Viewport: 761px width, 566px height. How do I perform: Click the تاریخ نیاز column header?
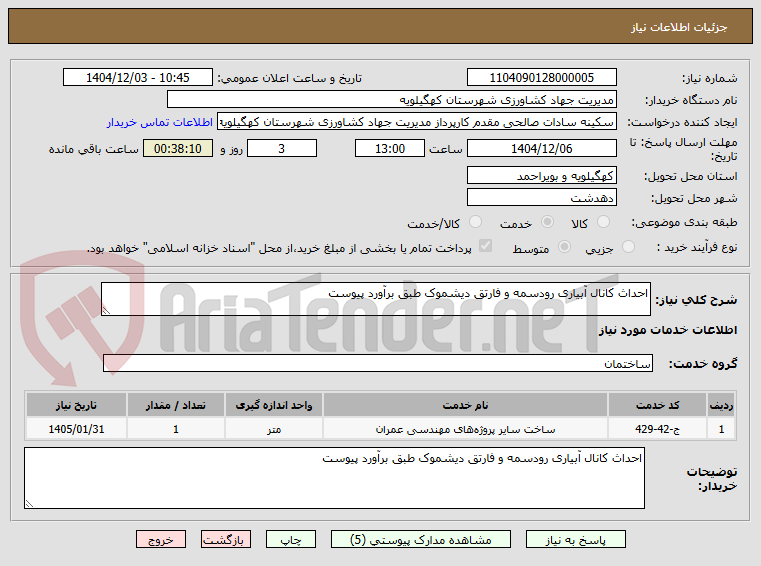(76, 405)
